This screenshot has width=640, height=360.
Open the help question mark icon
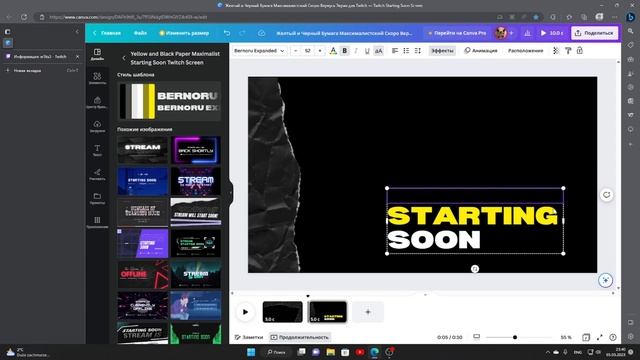[613, 337]
